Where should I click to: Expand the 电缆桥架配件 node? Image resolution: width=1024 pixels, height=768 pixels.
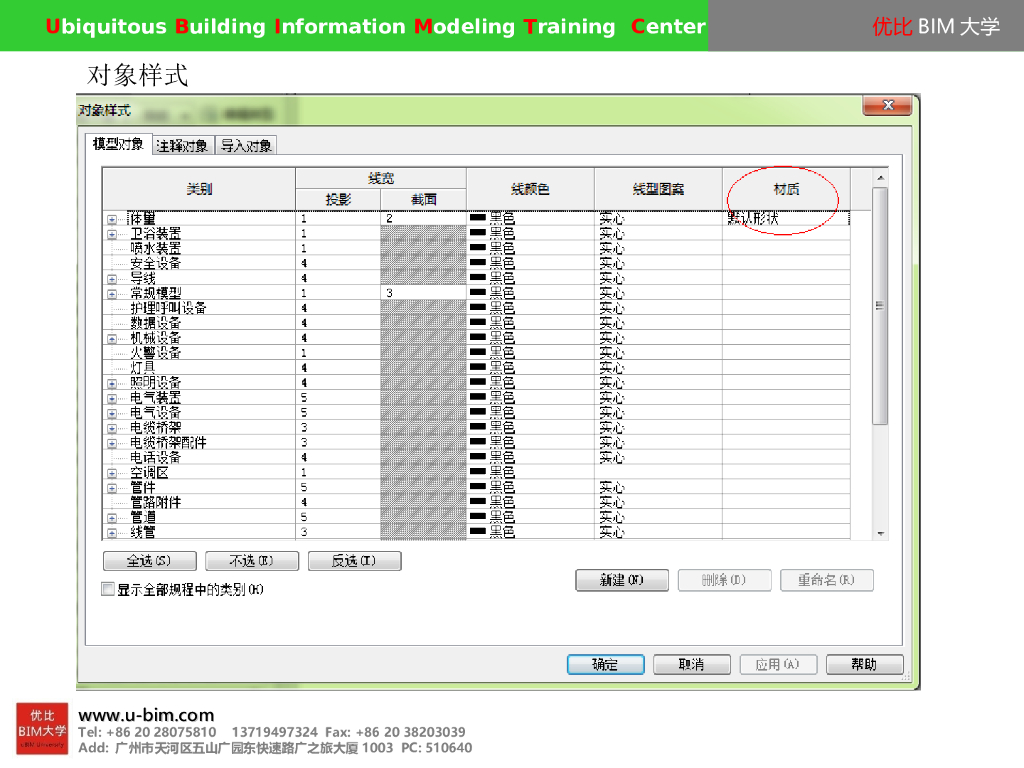coord(111,442)
